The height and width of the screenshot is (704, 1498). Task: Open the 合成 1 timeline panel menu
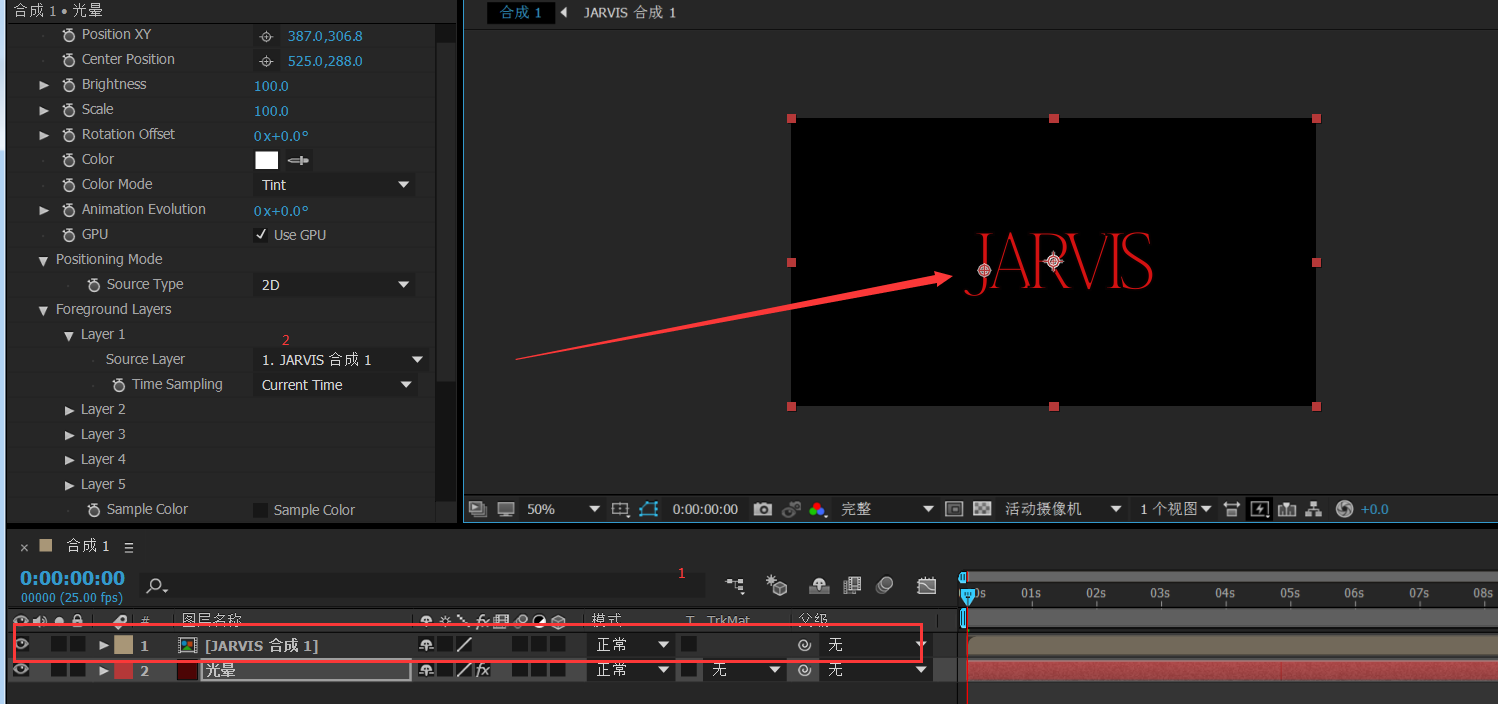[128, 547]
